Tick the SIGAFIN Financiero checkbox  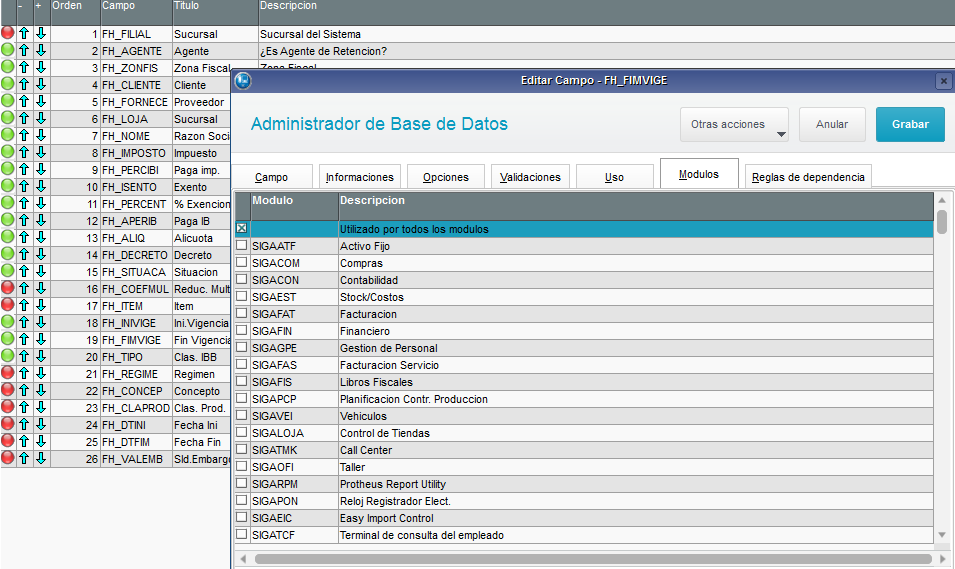pos(242,331)
